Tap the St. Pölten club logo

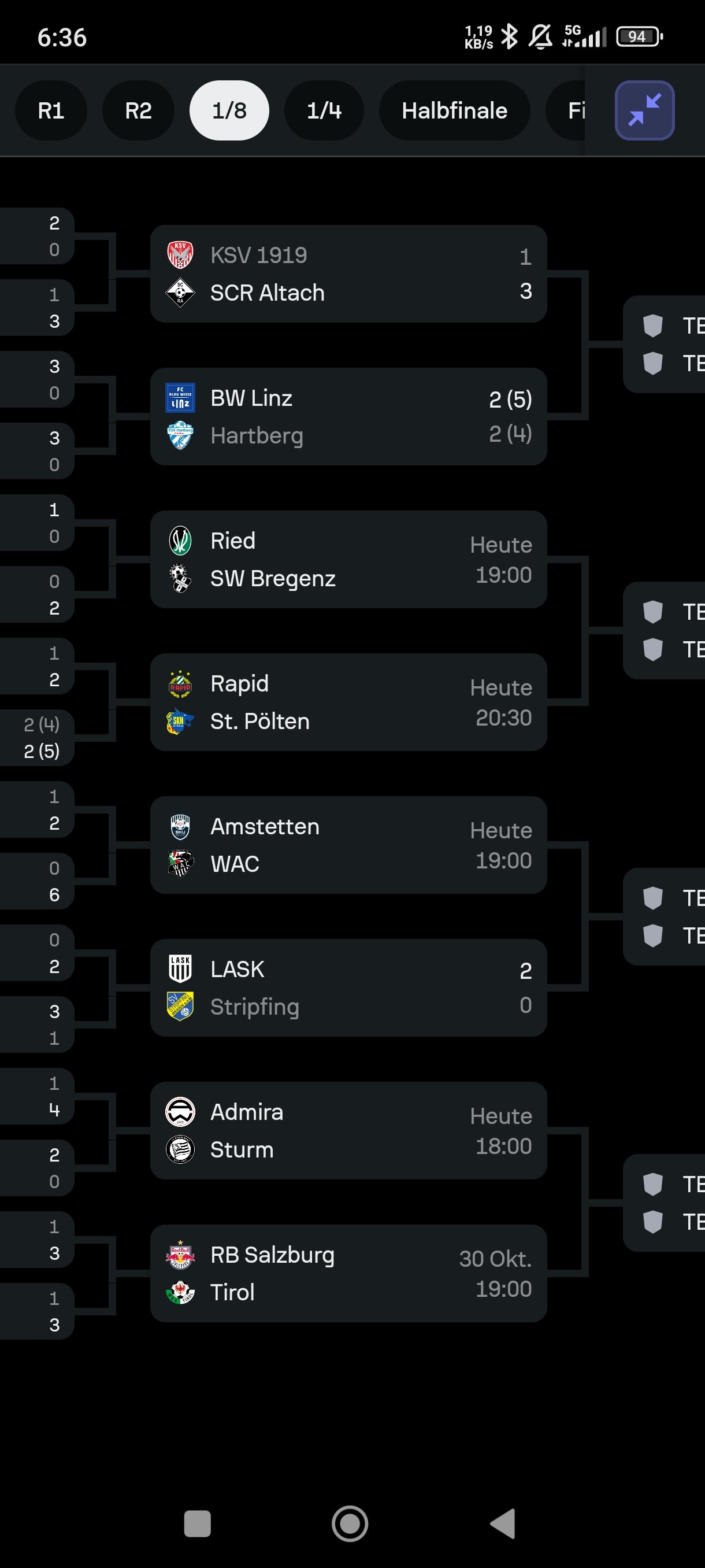(180, 722)
